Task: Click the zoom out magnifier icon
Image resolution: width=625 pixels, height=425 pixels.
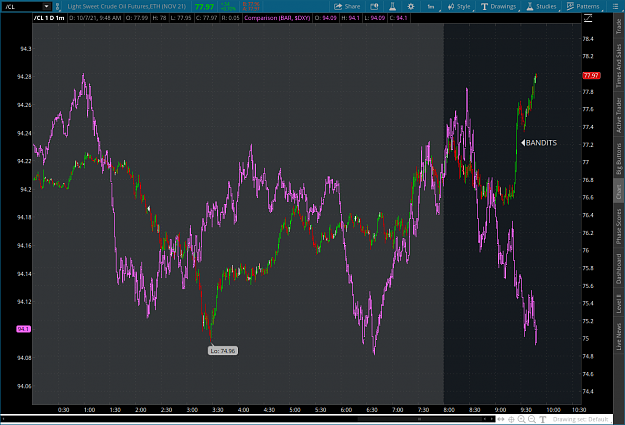Action: tap(532, 419)
